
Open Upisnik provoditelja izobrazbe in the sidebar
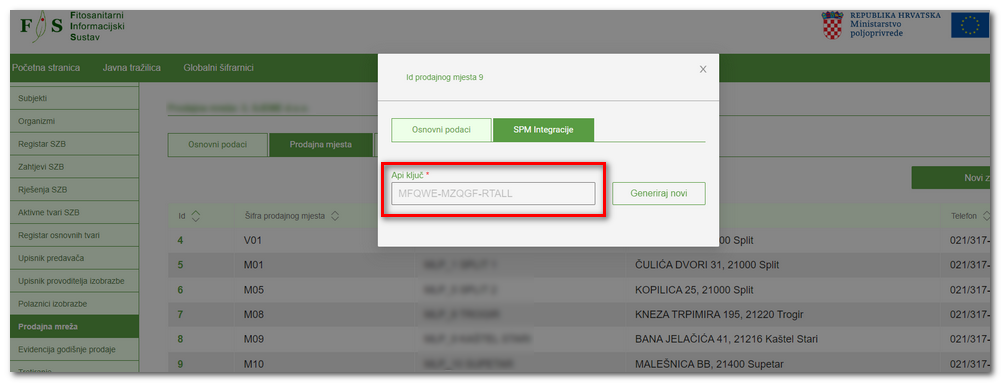coord(74,281)
